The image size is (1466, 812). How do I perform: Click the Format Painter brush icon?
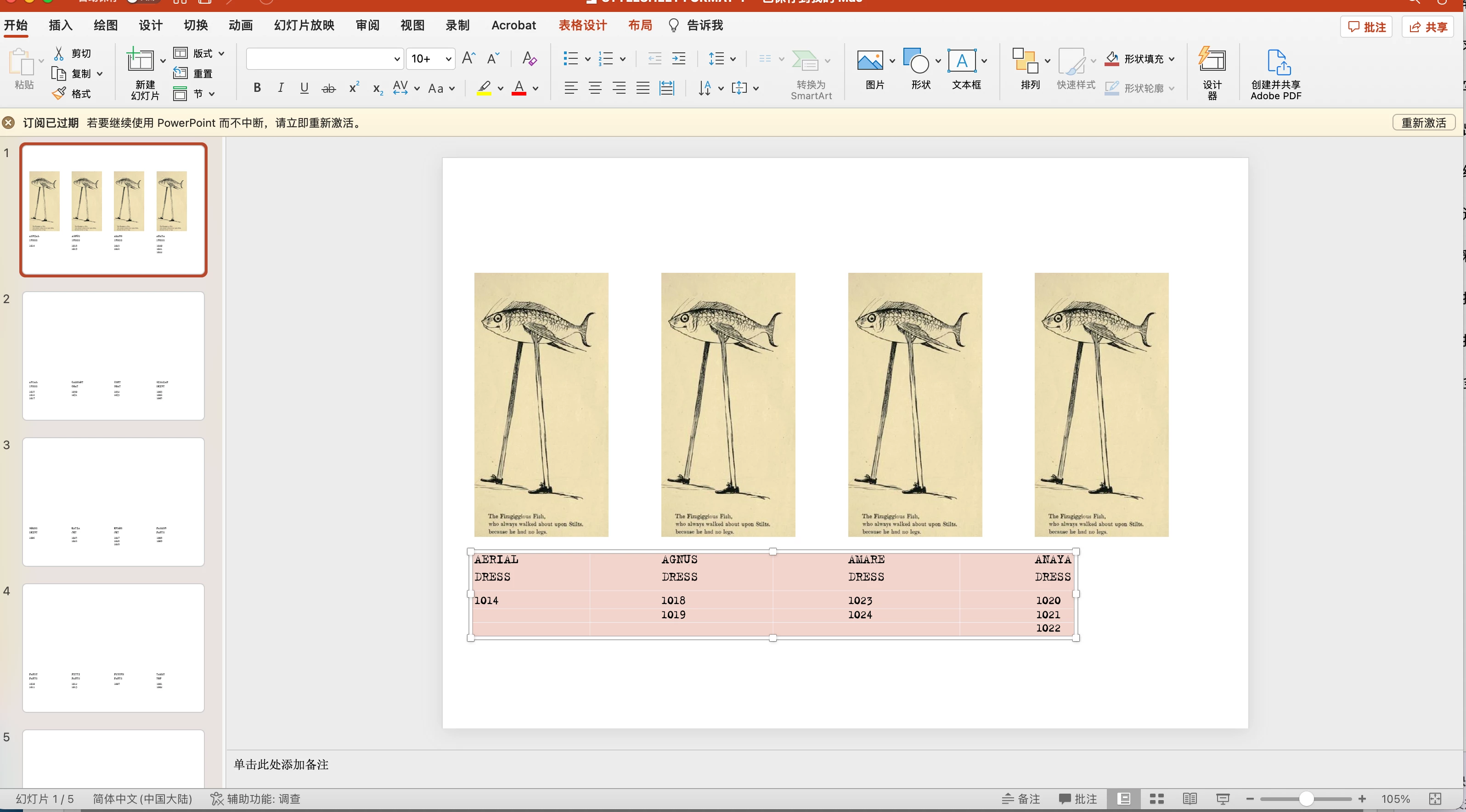click(x=59, y=93)
